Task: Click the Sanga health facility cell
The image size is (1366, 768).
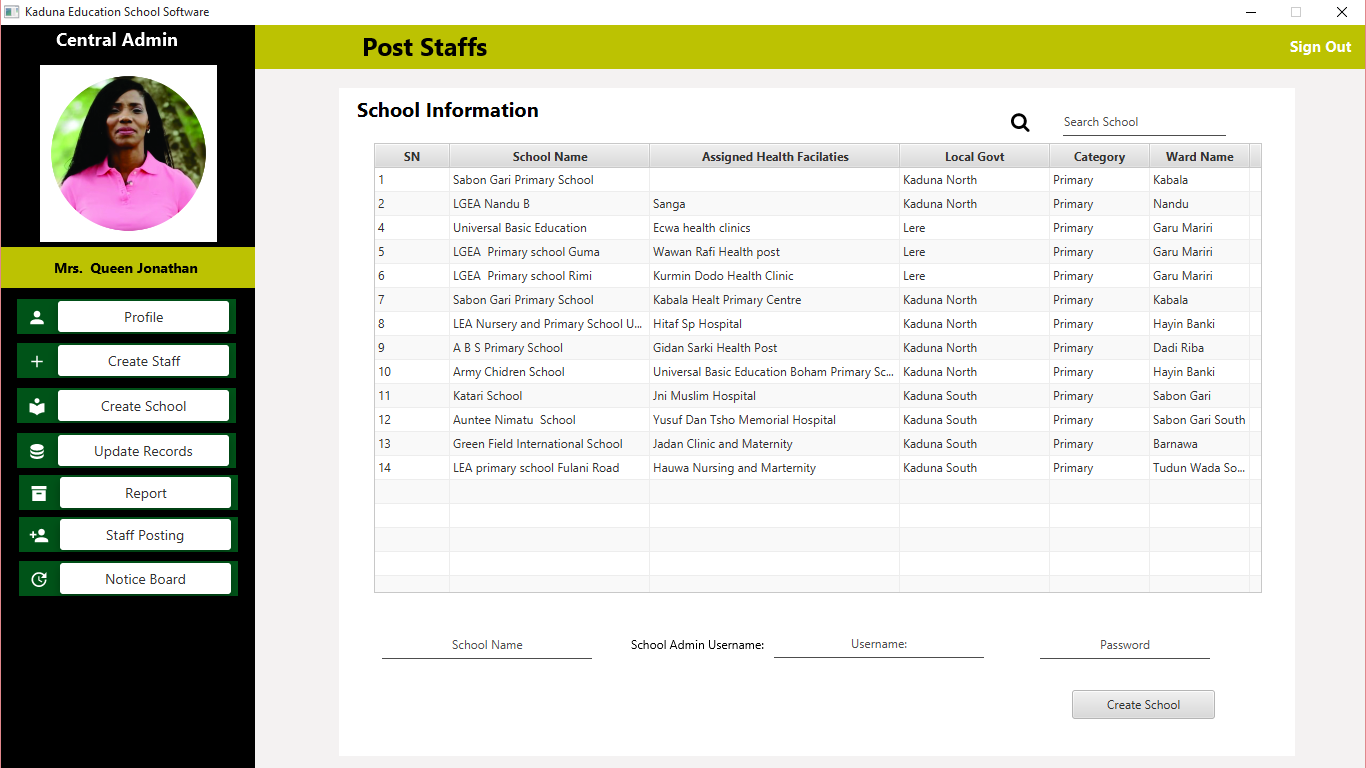Action: click(x=775, y=204)
